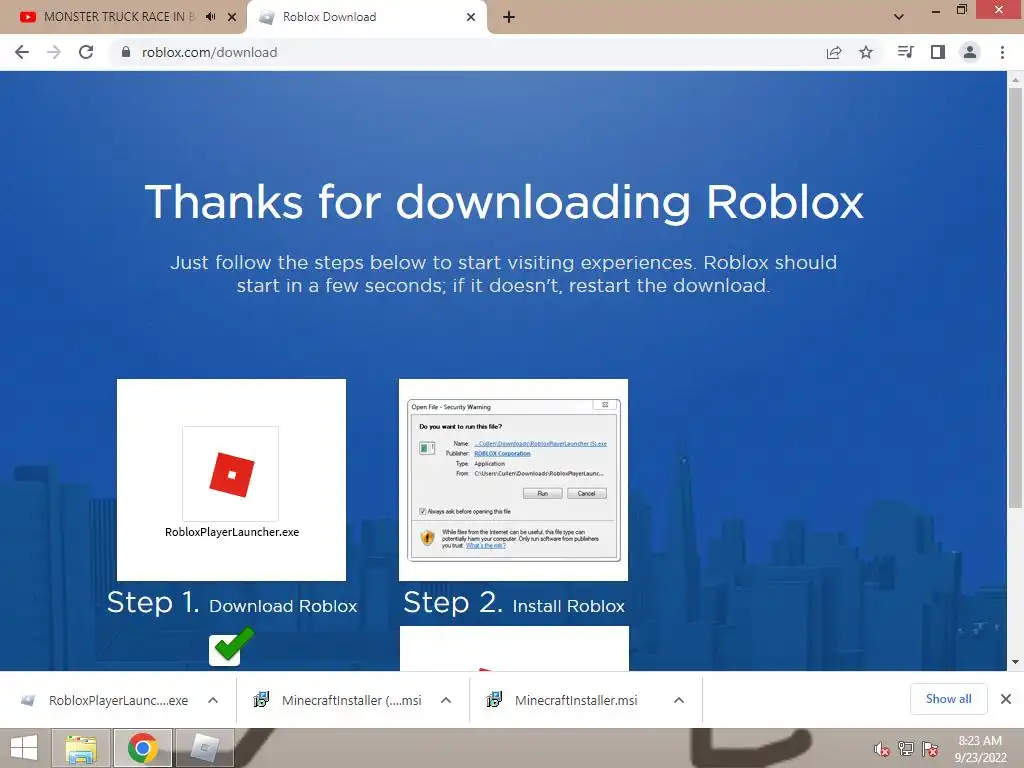
Task: Open the Windows Start menu
Action: (x=24, y=748)
